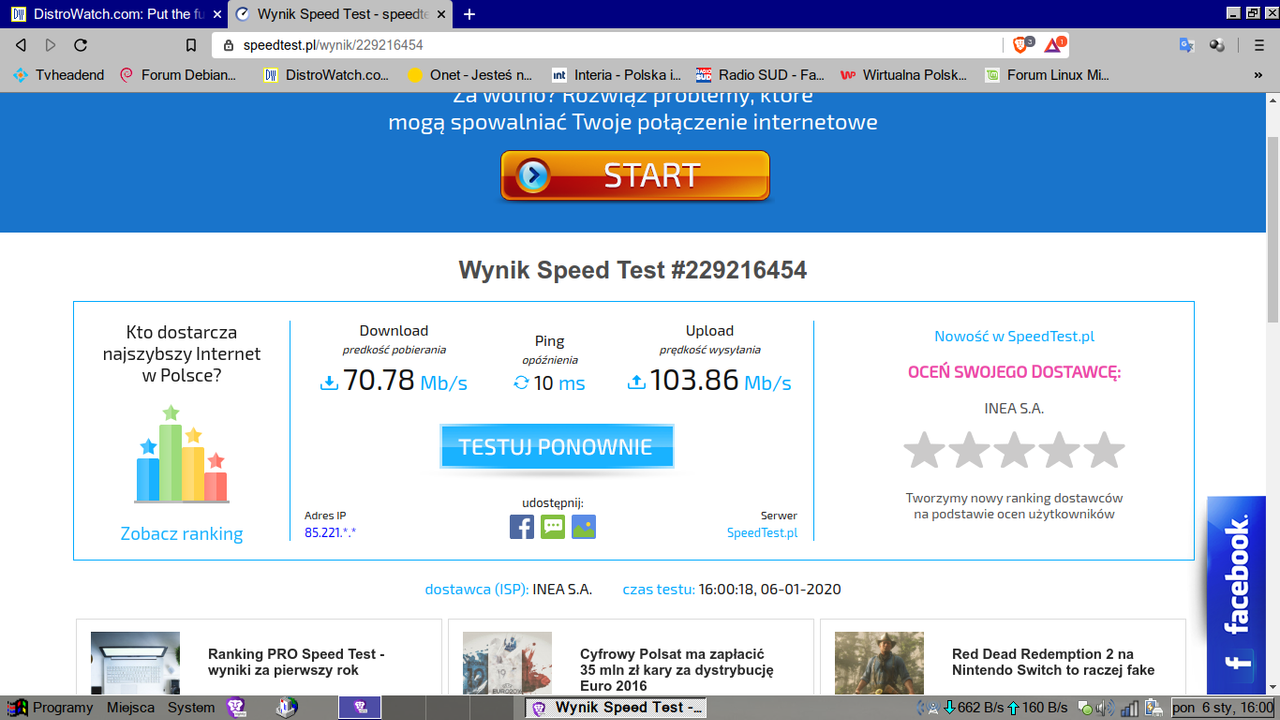Open the panel clock pon 6 sty, 16:00
This screenshot has height=720, width=1280.
click(1222, 708)
